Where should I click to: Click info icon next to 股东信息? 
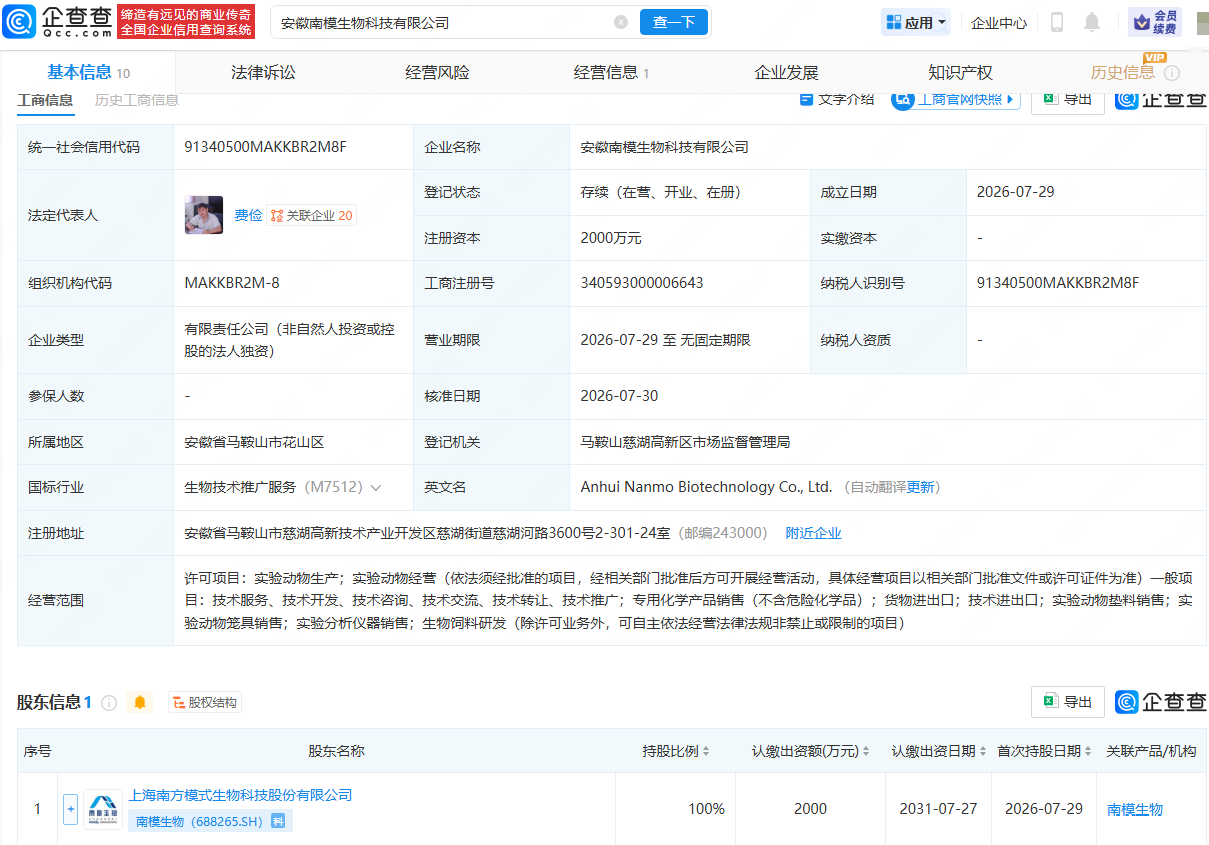click(x=109, y=703)
